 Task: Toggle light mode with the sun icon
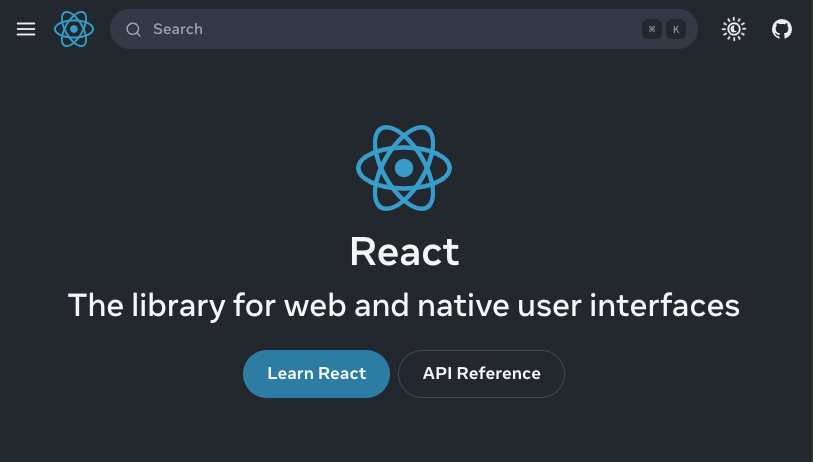click(x=734, y=29)
